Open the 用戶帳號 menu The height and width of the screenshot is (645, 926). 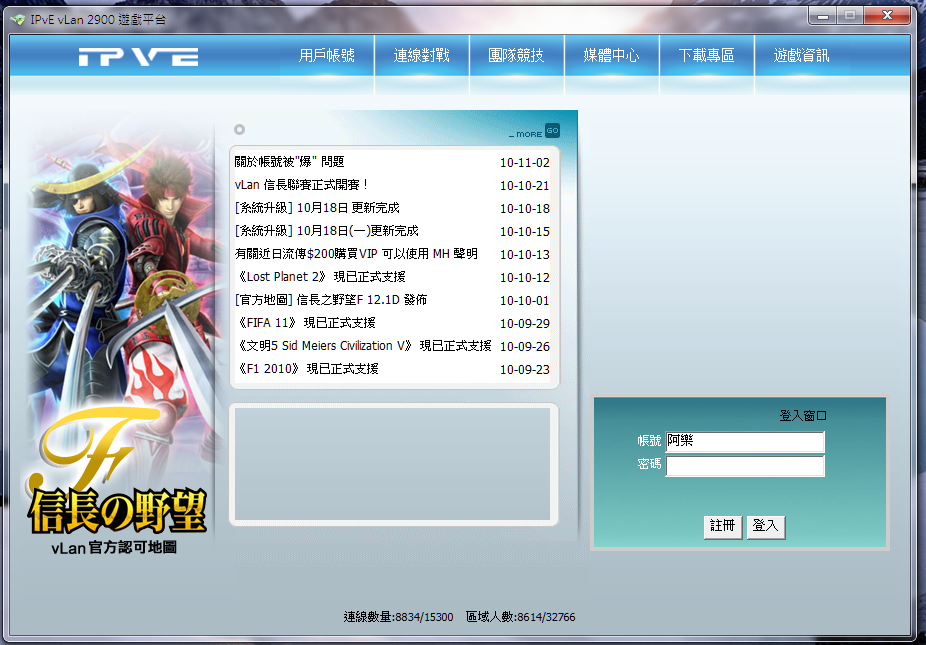pyautogui.click(x=327, y=56)
